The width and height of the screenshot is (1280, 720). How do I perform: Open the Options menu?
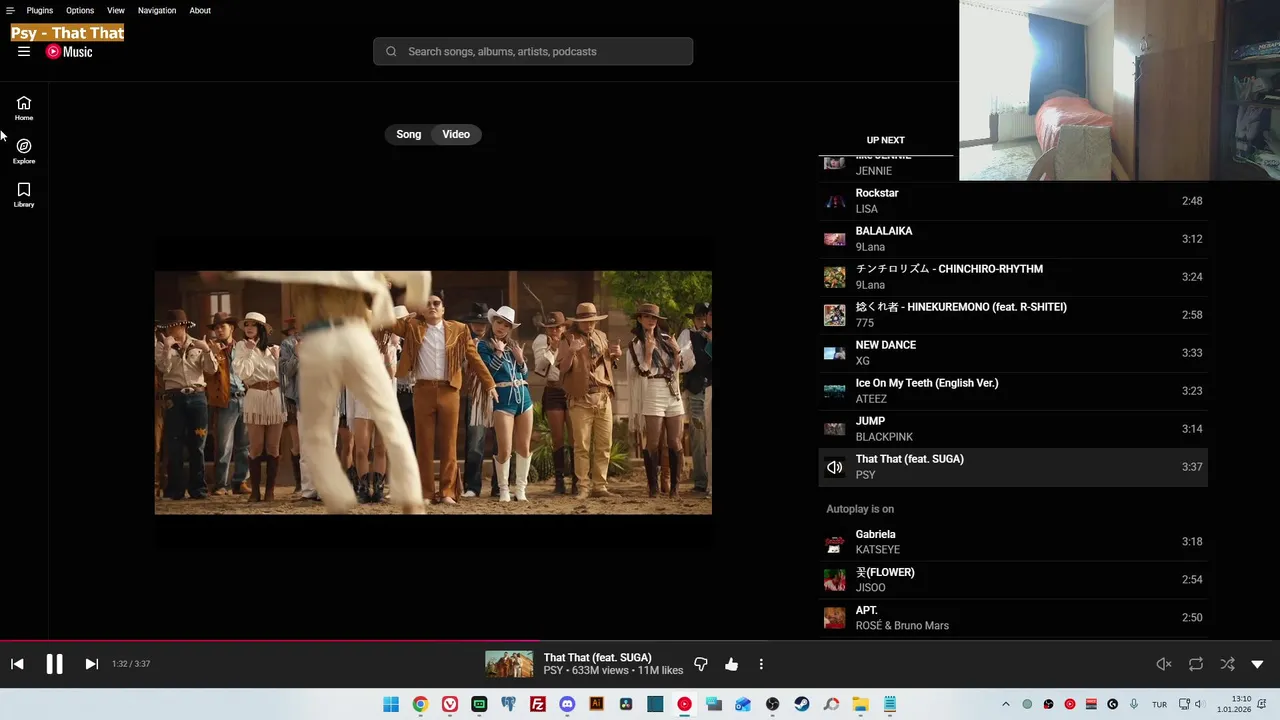coord(80,10)
